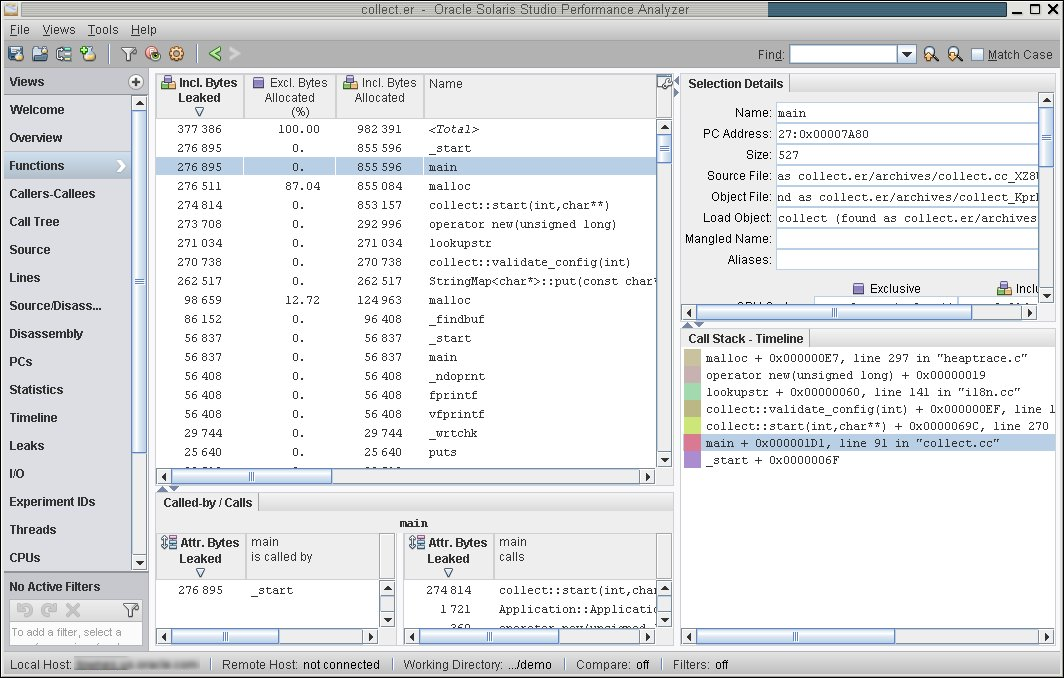Image resolution: width=1064 pixels, height=678 pixels.
Task: Click the greyed forward arrow icon
Action: [x=235, y=54]
